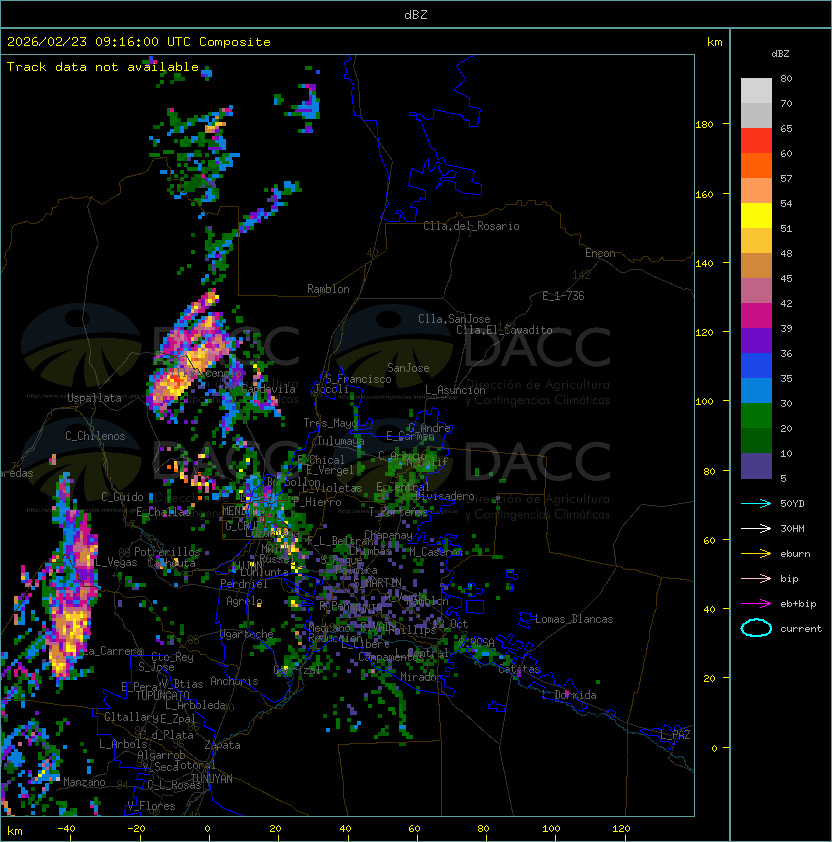Click the '140' tick on the vertical axis
832x842 pixels.
(x=704, y=263)
